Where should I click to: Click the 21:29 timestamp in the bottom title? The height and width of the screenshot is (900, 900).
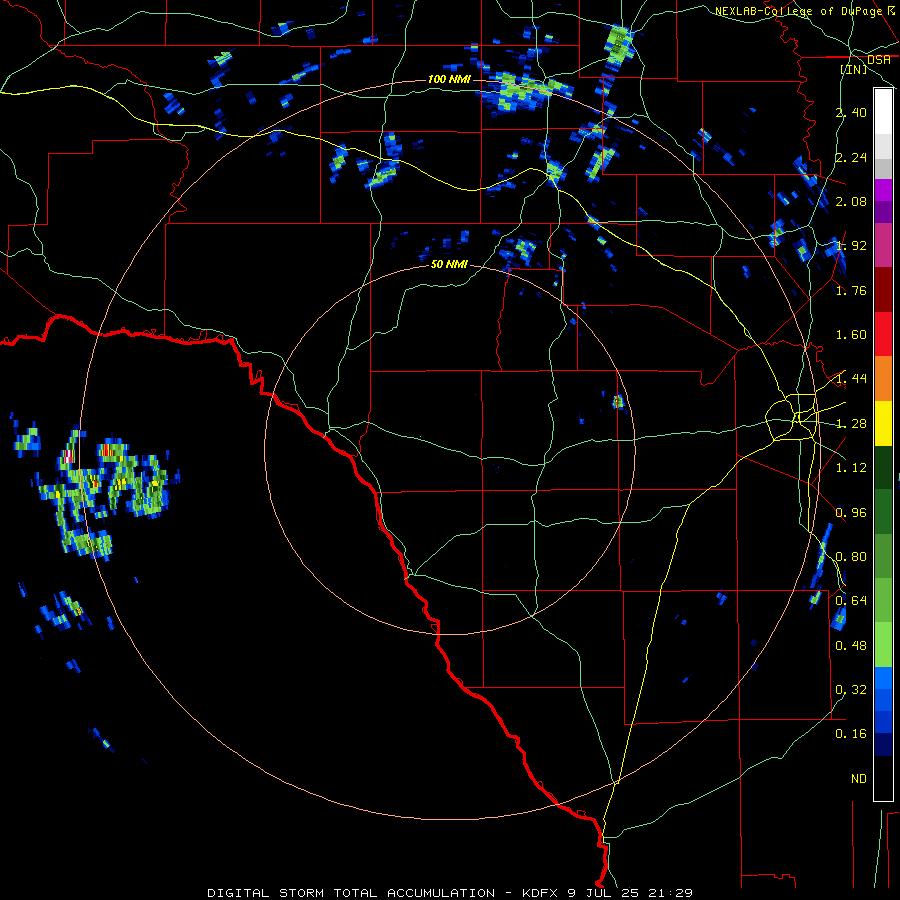coord(672,893)
